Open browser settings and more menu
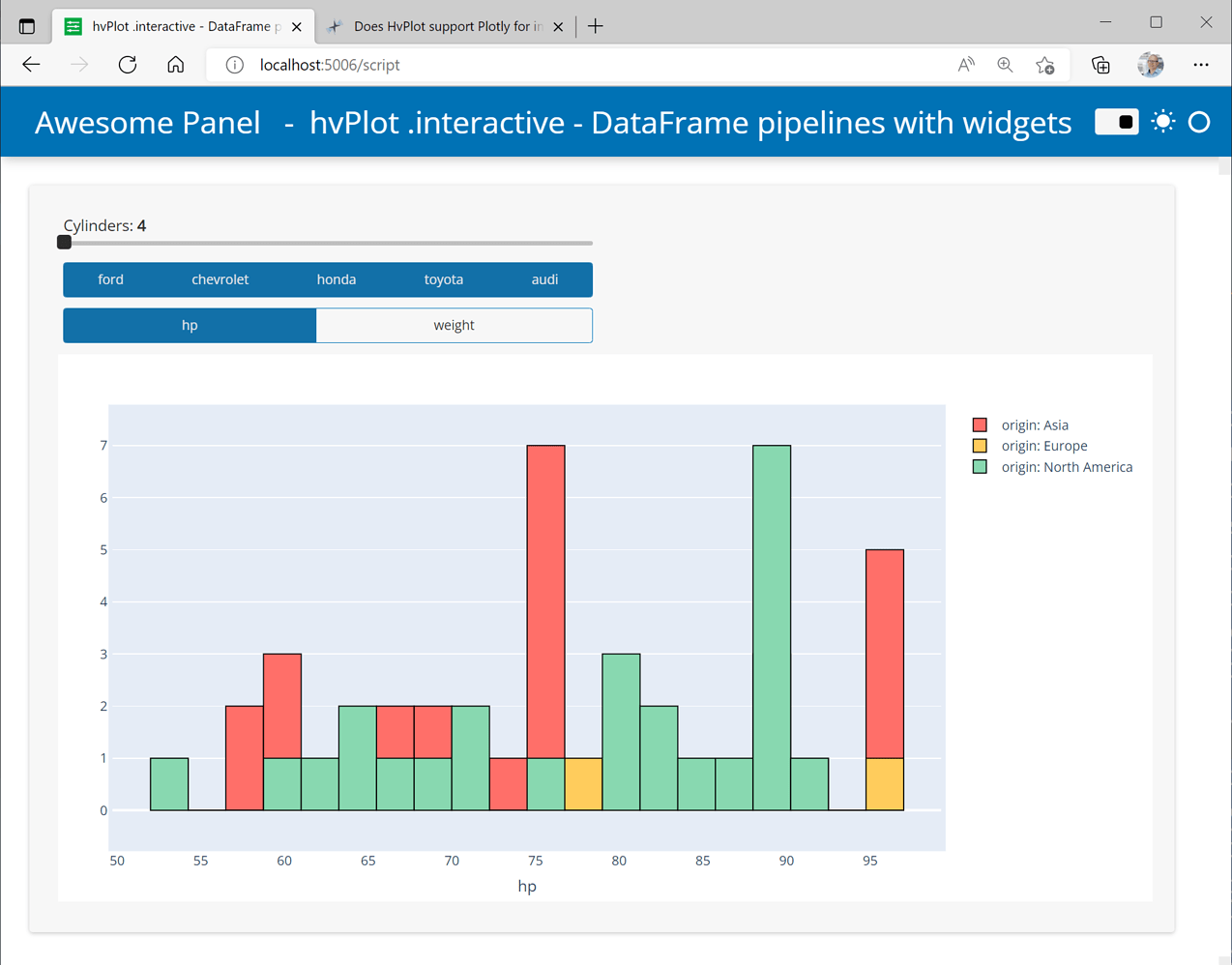The height and width of the screenshot is (965, 1232). 1201,65
